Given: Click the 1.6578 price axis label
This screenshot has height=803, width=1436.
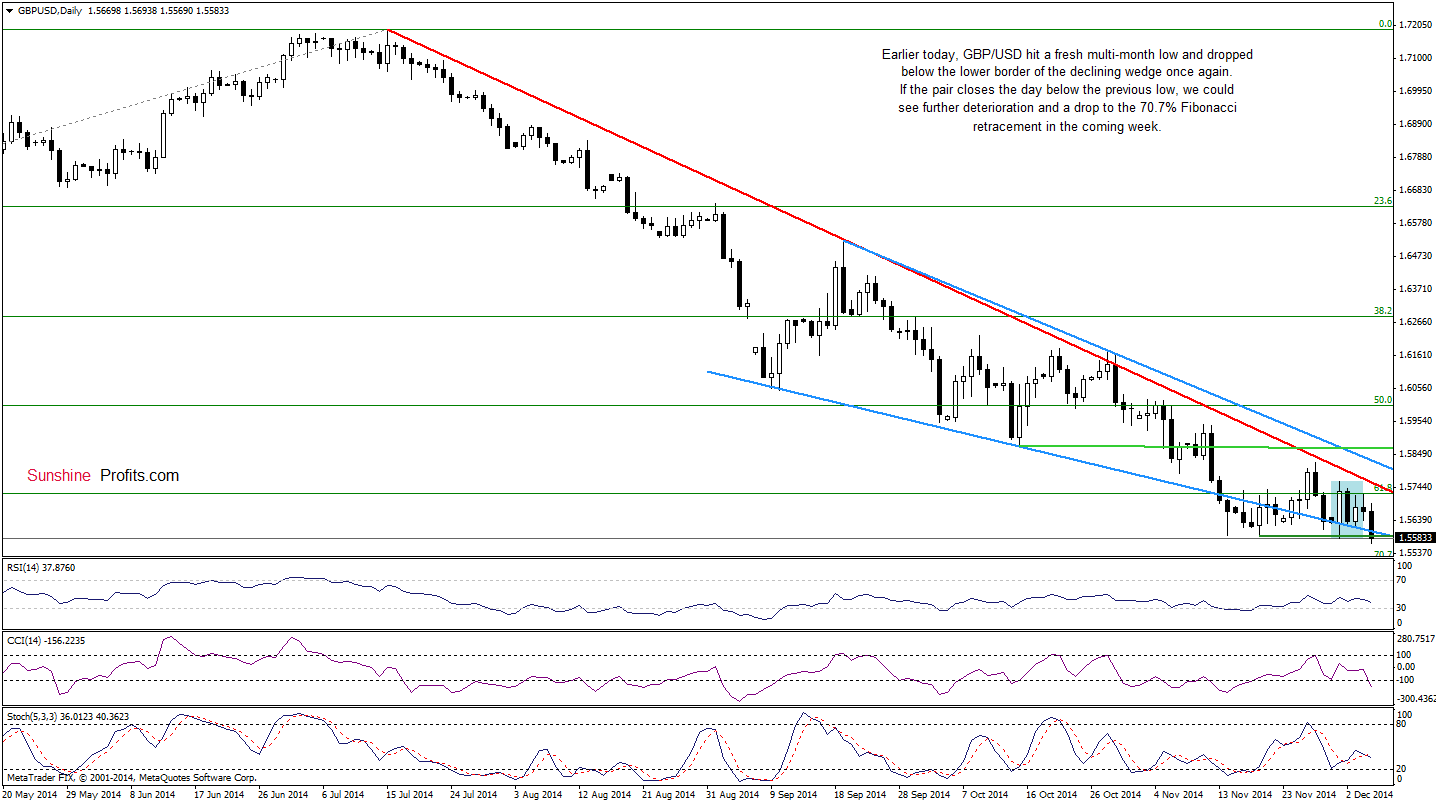Looking at the screenshot, I should coord(1415,222).
